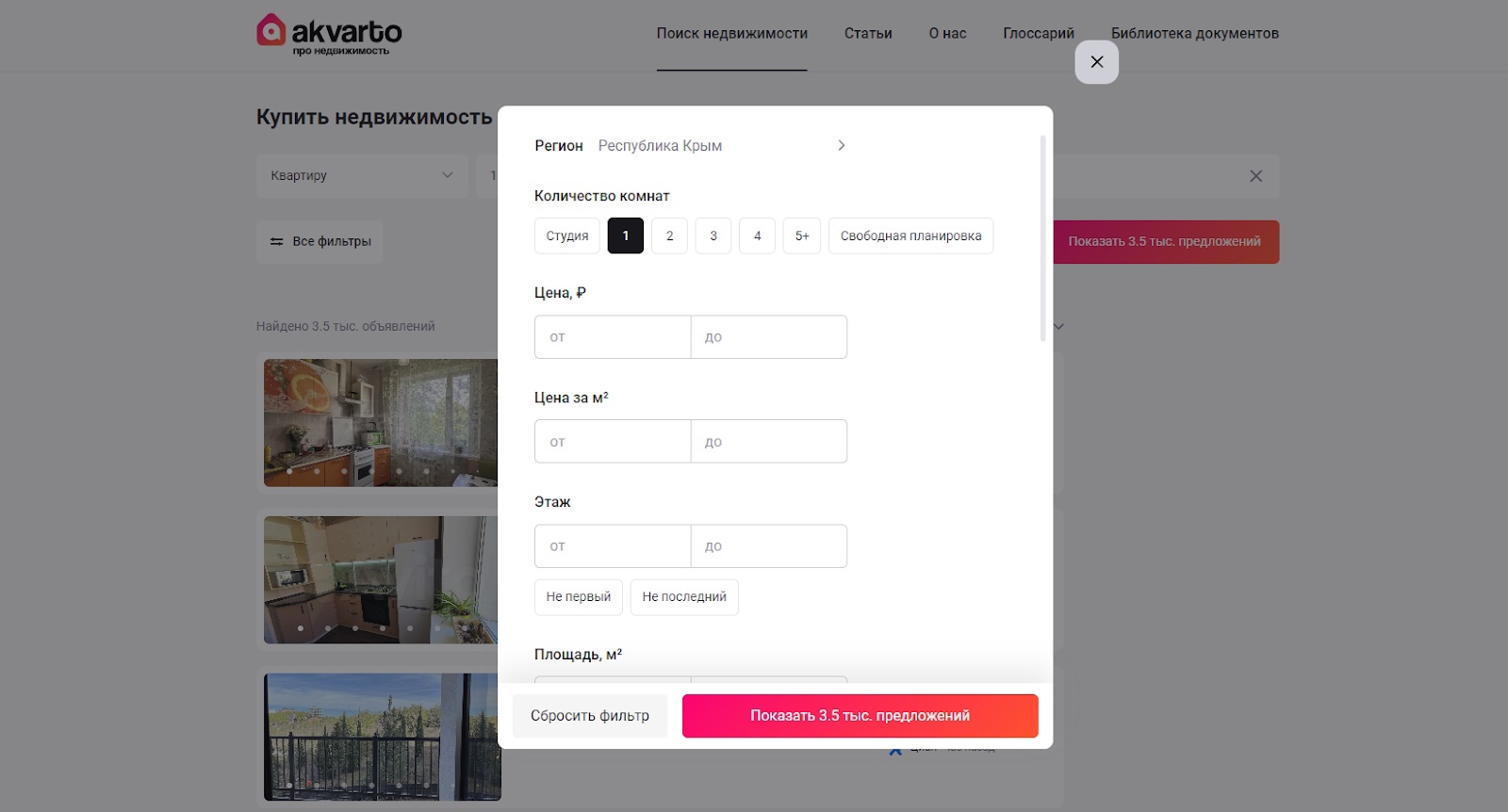Toggle the 1 room option
1508x812 pixels.
[x=626, y=235]
